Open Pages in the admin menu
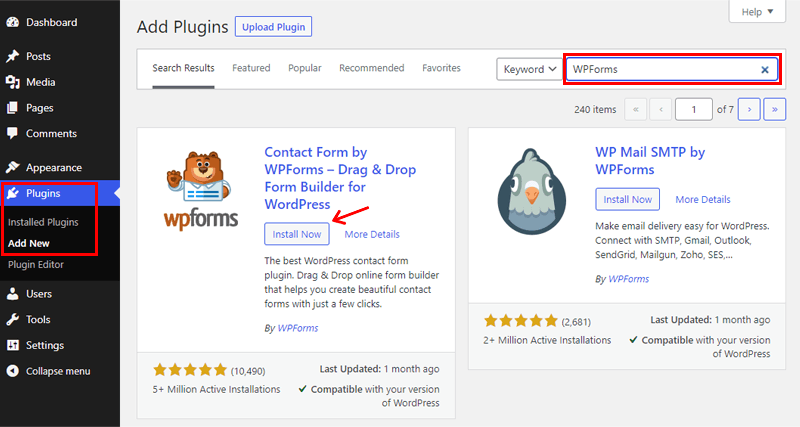The image size is (800, 427). pos(39,108)
